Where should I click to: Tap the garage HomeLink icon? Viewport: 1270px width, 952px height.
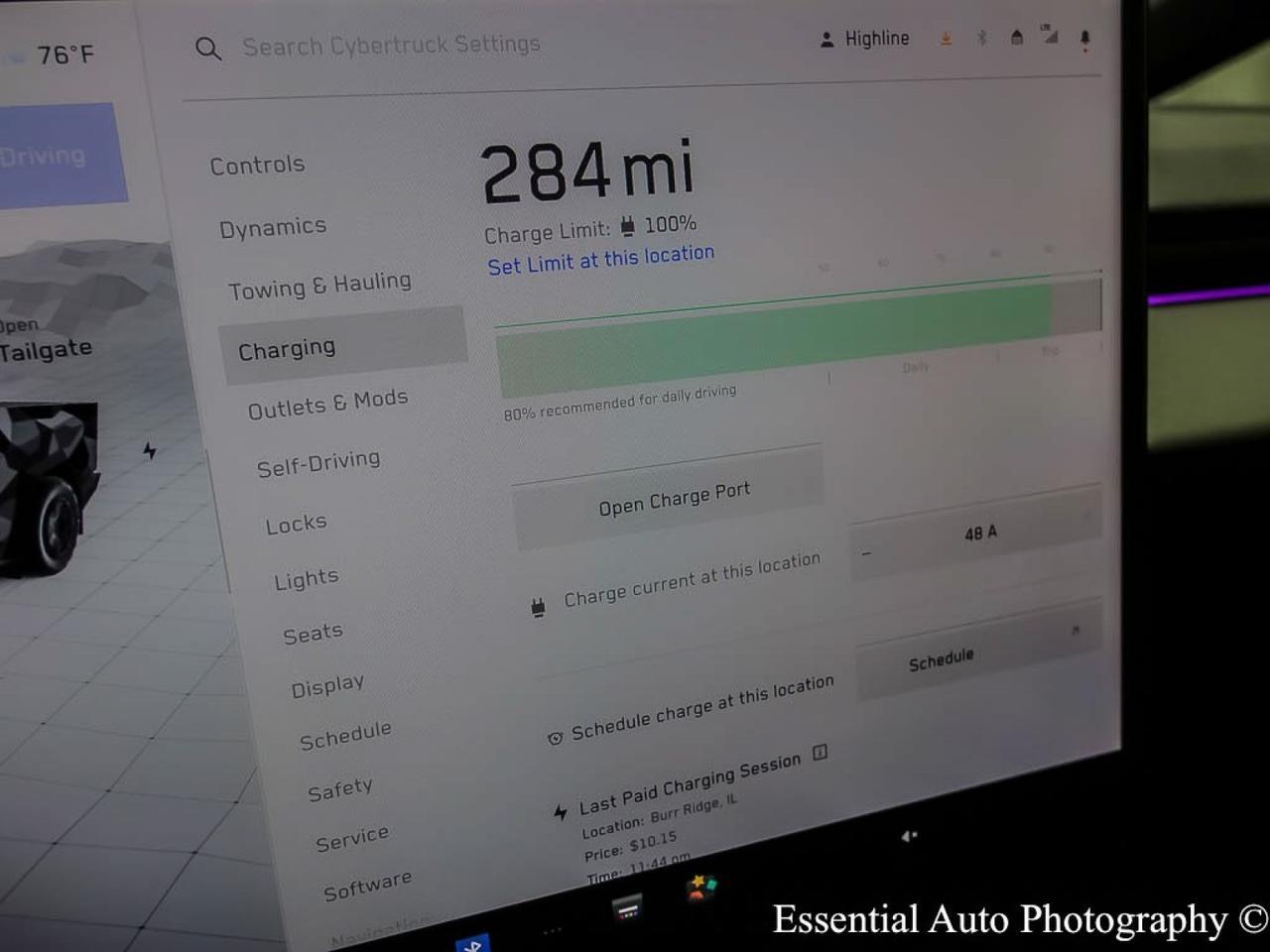[1016, 38]
